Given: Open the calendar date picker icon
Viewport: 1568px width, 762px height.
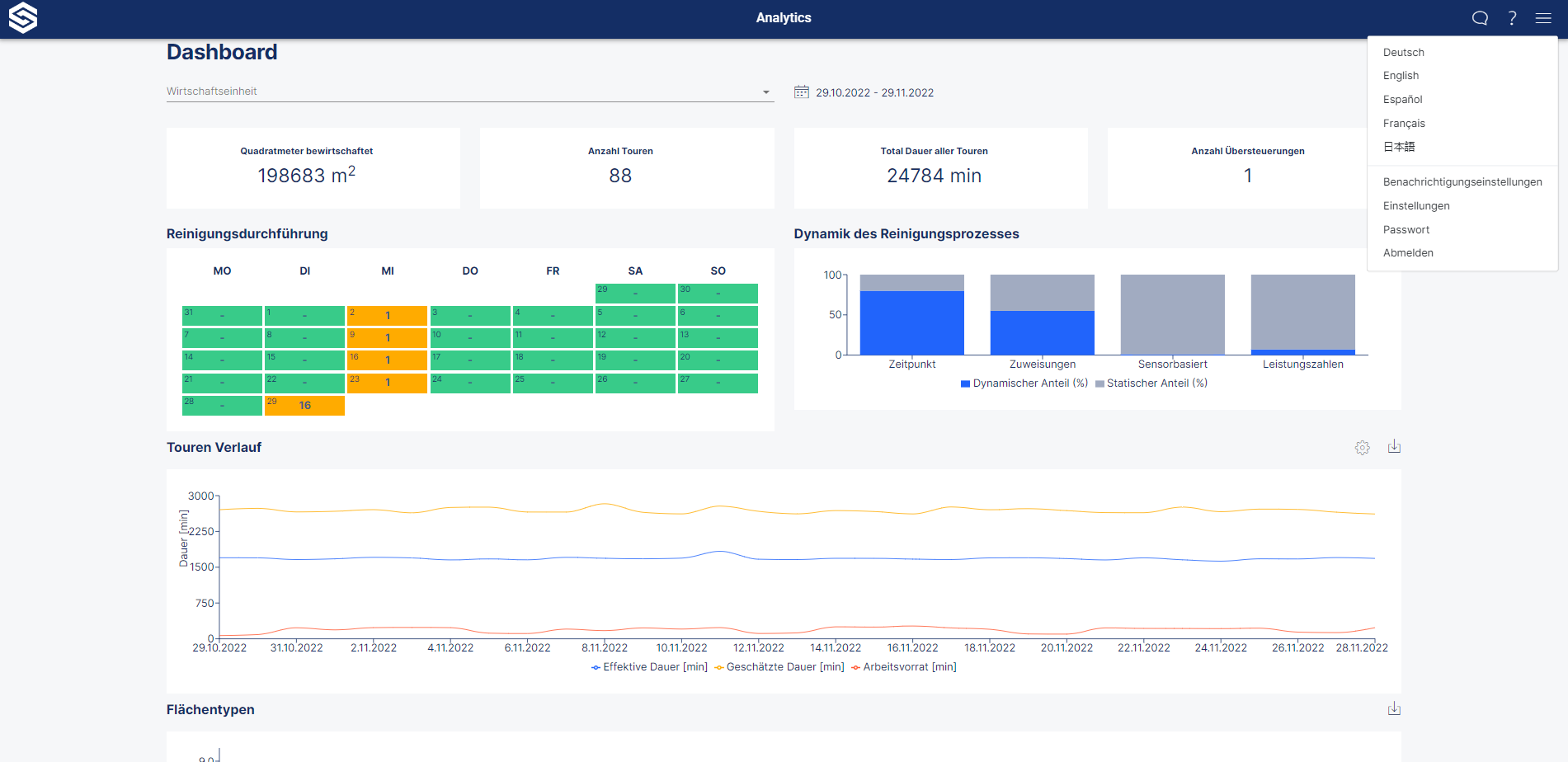Looking at the screenshot, I should (x=801, y=92).
